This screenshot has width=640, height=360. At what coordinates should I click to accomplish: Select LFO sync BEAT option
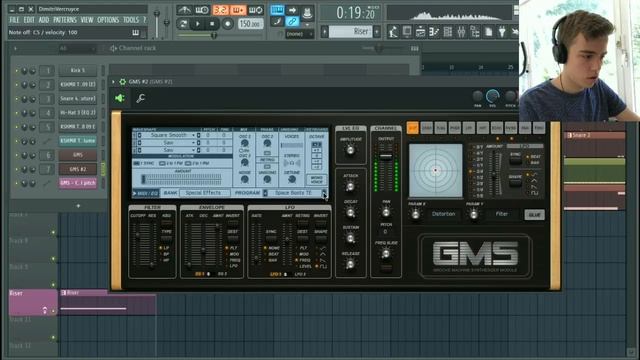point(272,254)
